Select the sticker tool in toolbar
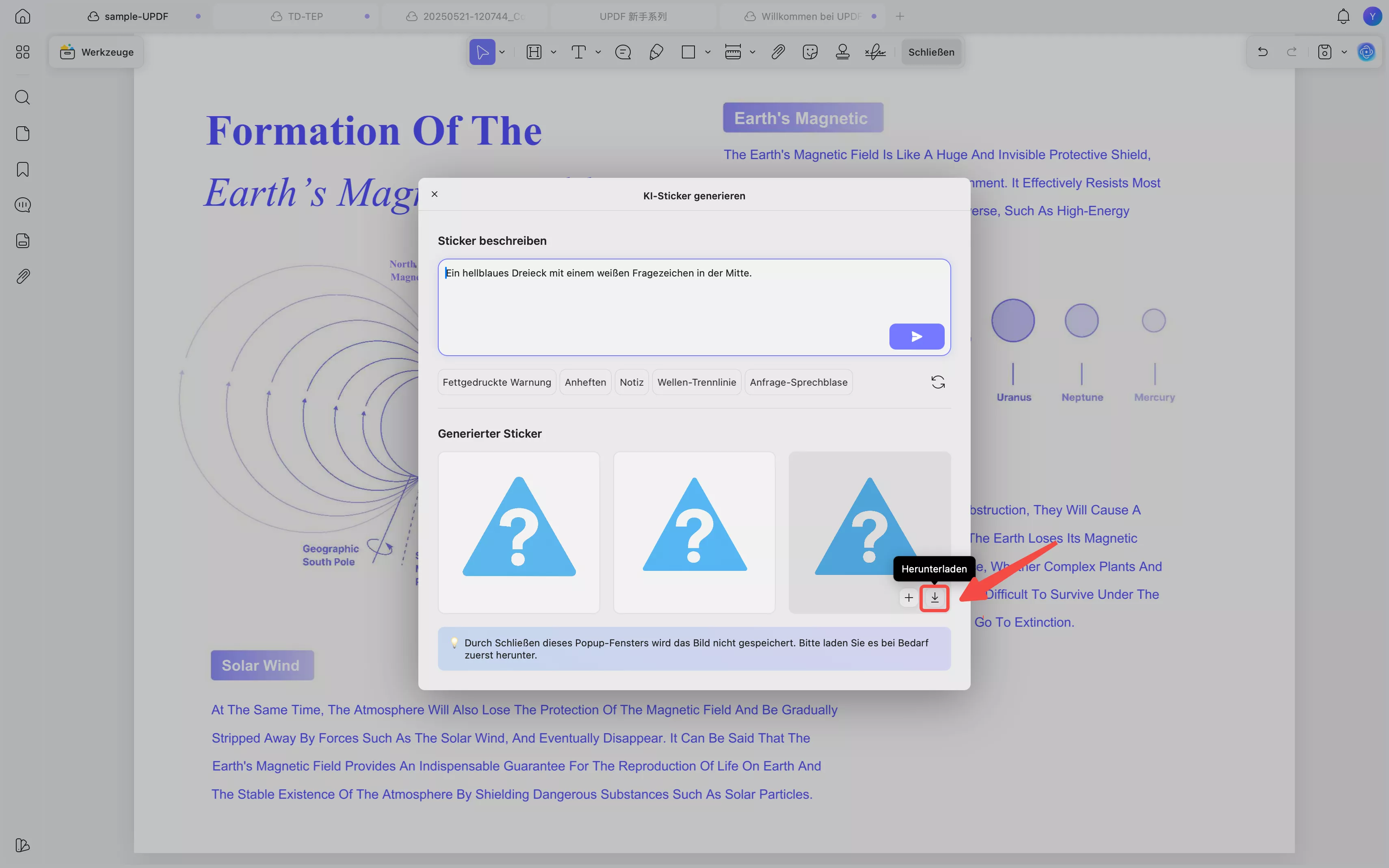Image resolution: width=1389 pixels, height=868 pixels. pyautogui.click(x=810, y=52)
